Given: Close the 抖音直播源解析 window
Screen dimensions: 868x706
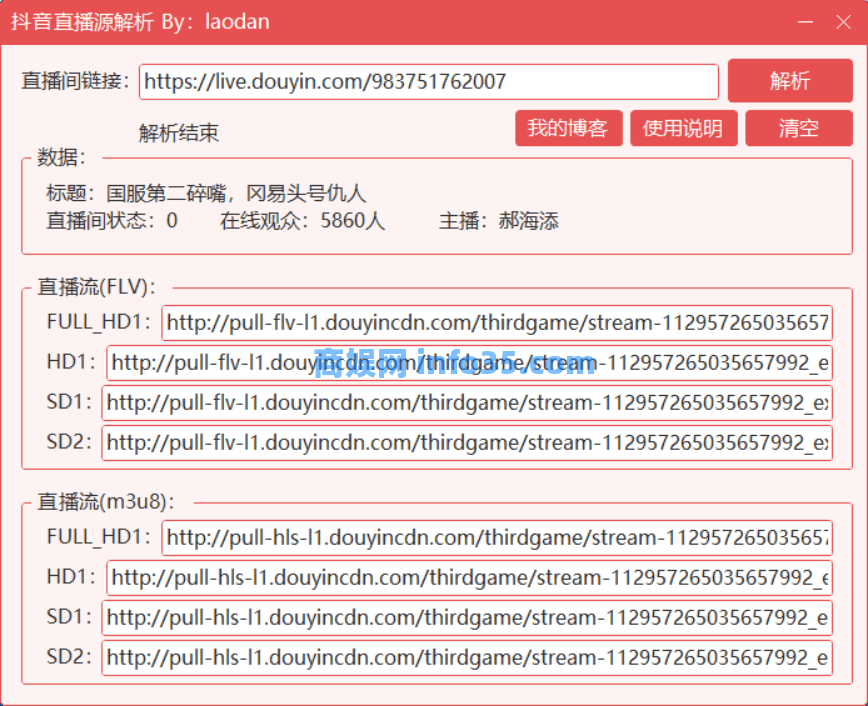Looking at the screenshot, I should [843, 22].
